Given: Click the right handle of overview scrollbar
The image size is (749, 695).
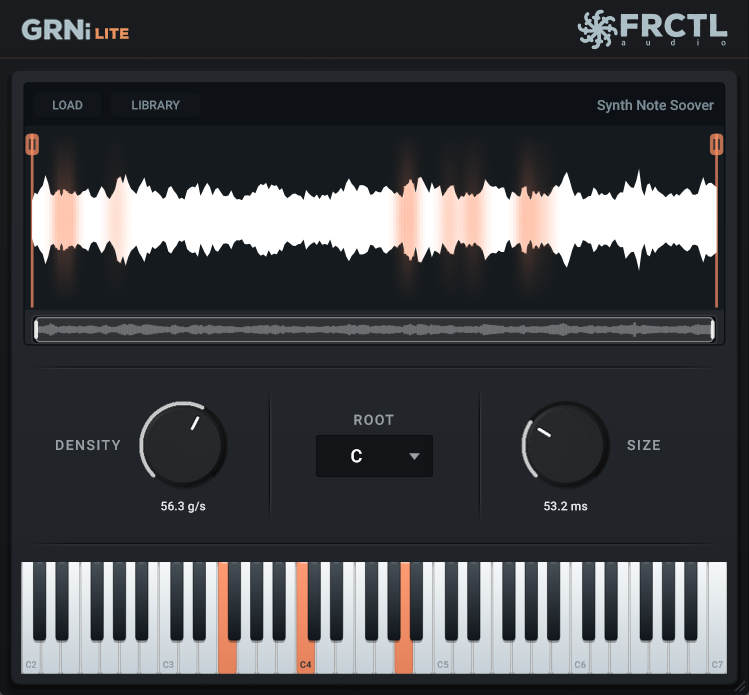Looking at the screenshot, I should pyautogui.click(x=712, y=329).
